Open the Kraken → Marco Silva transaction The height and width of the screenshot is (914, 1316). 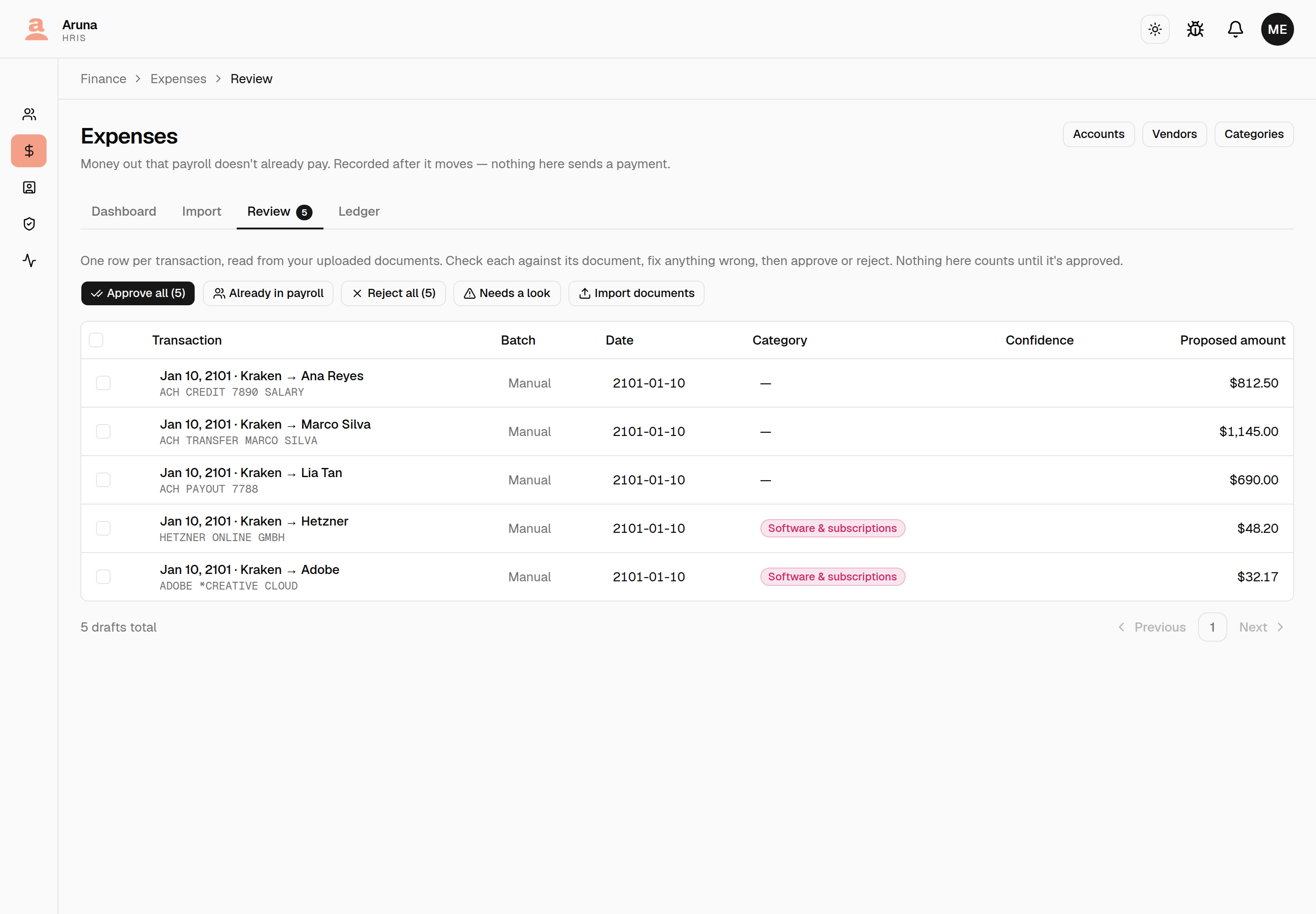point(265,425)
